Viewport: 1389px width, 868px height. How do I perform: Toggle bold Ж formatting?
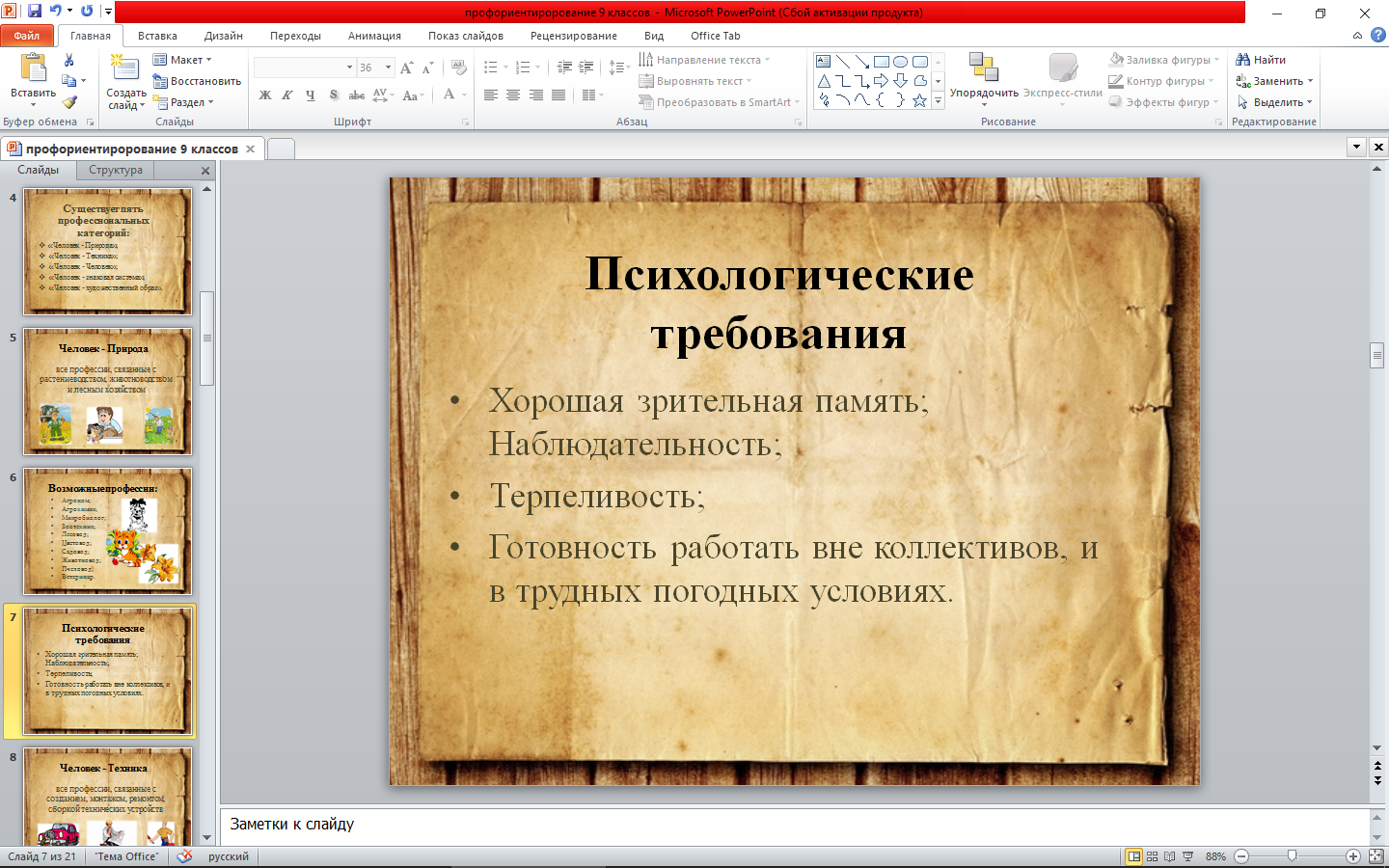tap(265, 95)
